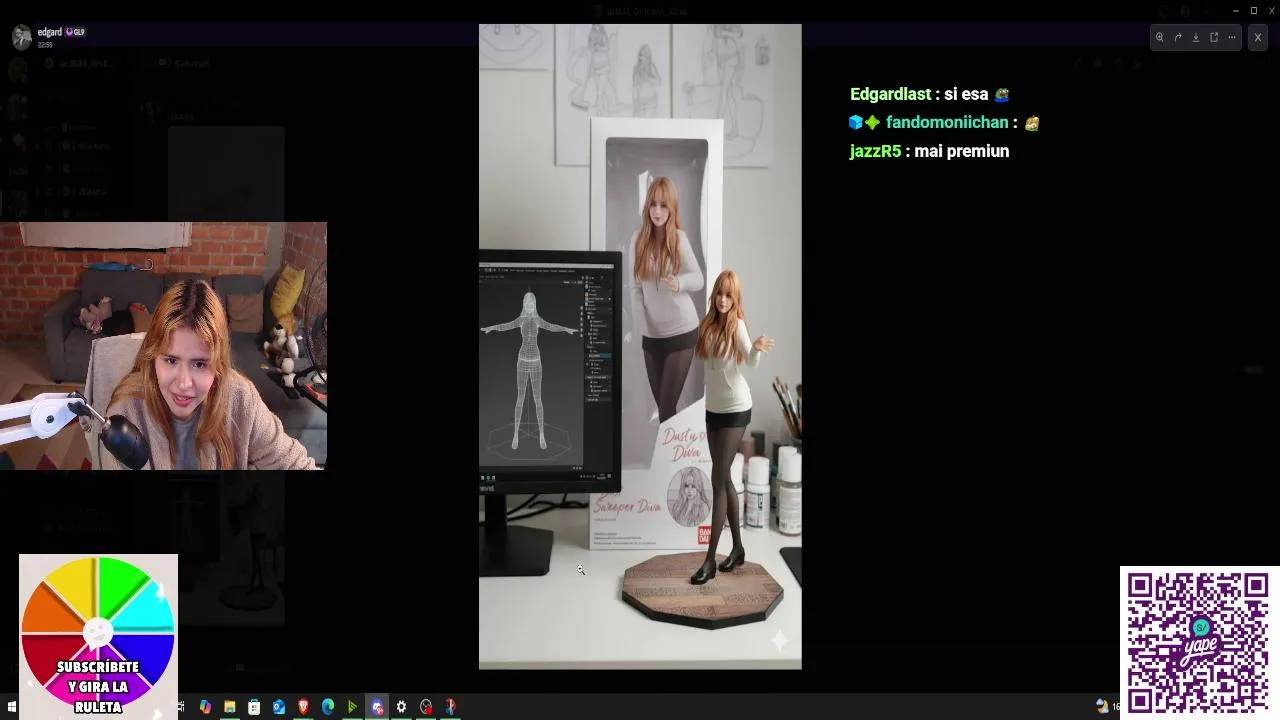Open the three-dot more options menu
Screen dimensions: 1280x720
pyautogui.click(x=1232, y=38)
